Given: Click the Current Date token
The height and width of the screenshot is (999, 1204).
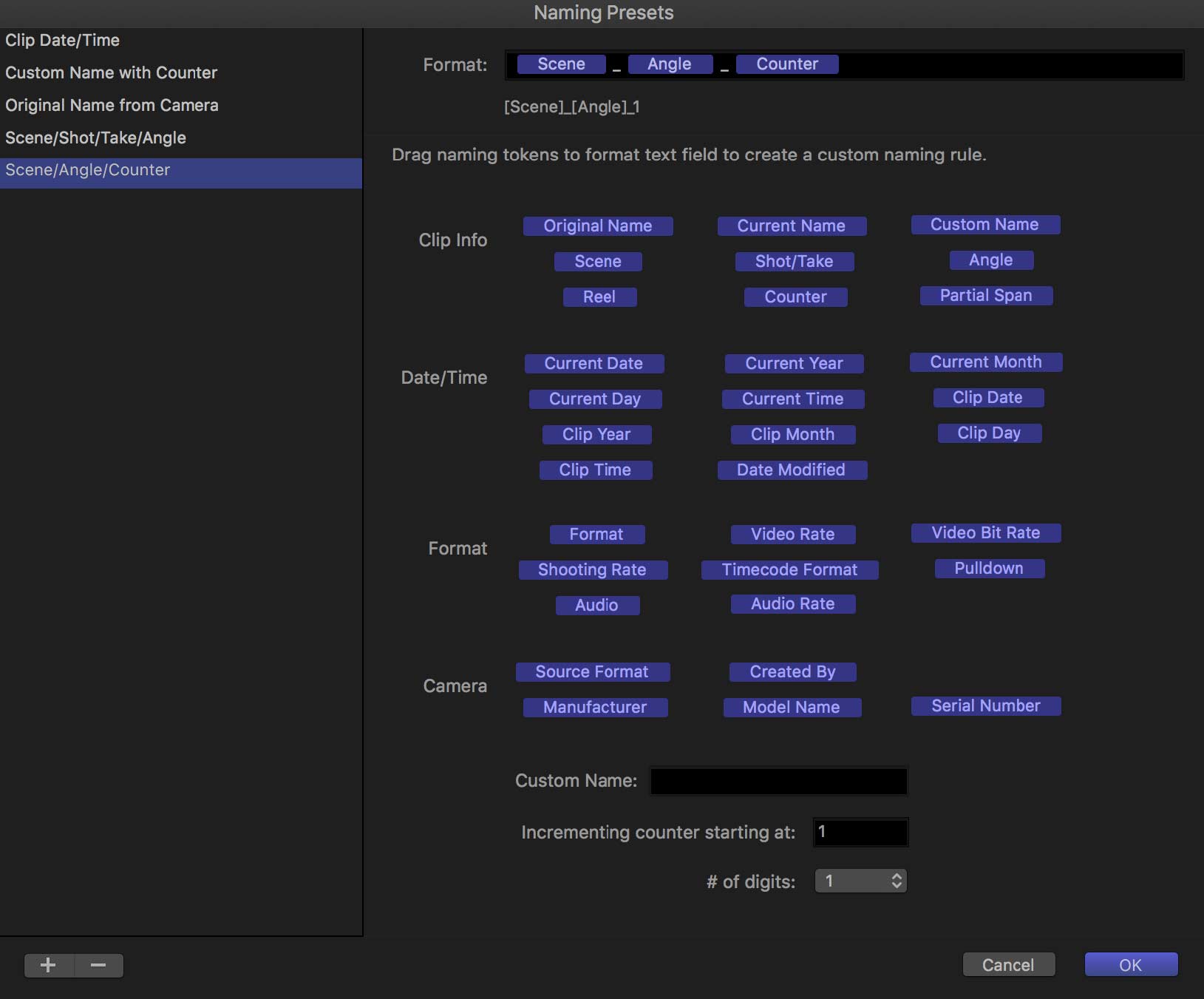Looking at the screenshot, I should (594, 364).
